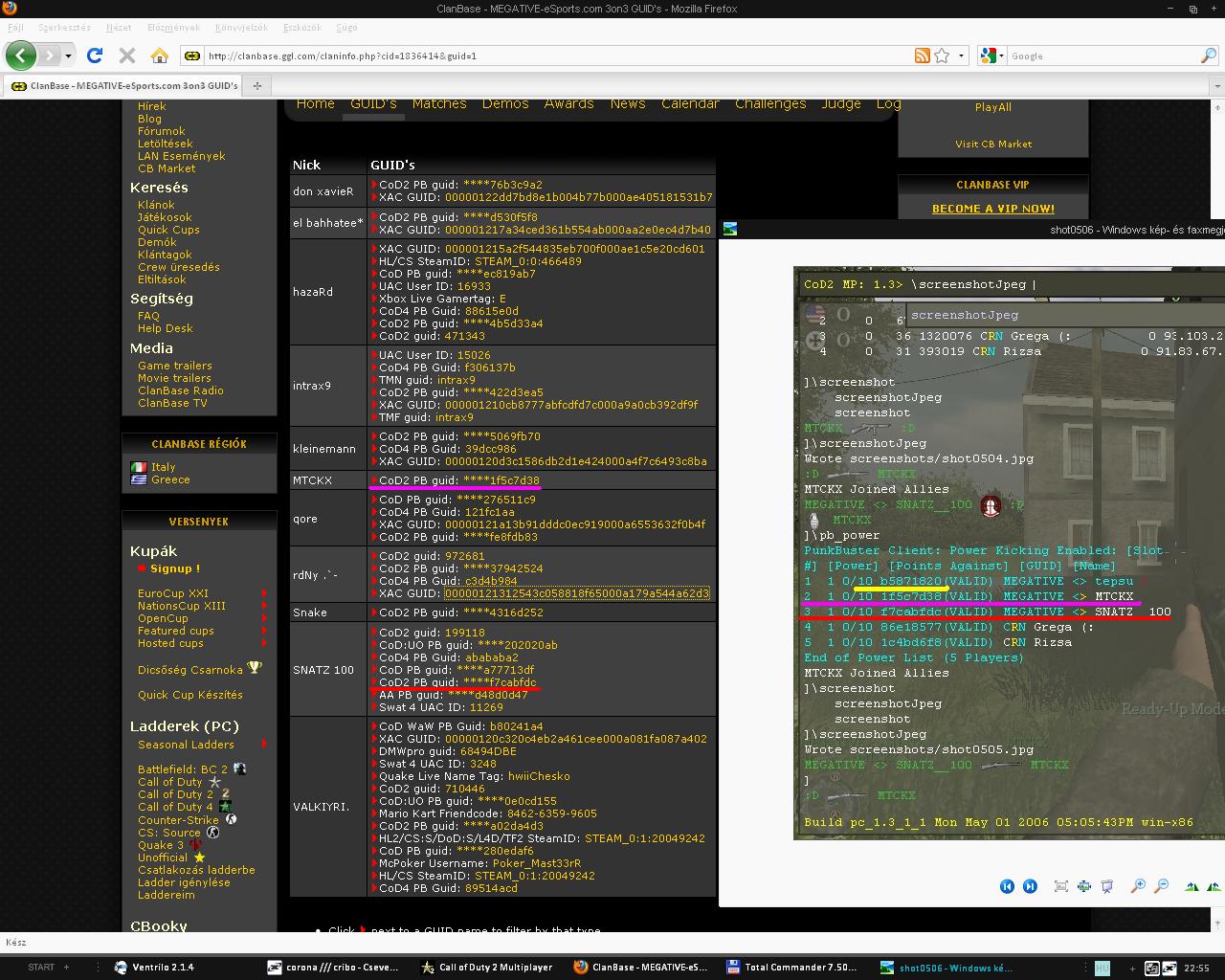Open the Matches tab on clan page
Viewport: 1225px width, 980px height.
coord(439,103)
